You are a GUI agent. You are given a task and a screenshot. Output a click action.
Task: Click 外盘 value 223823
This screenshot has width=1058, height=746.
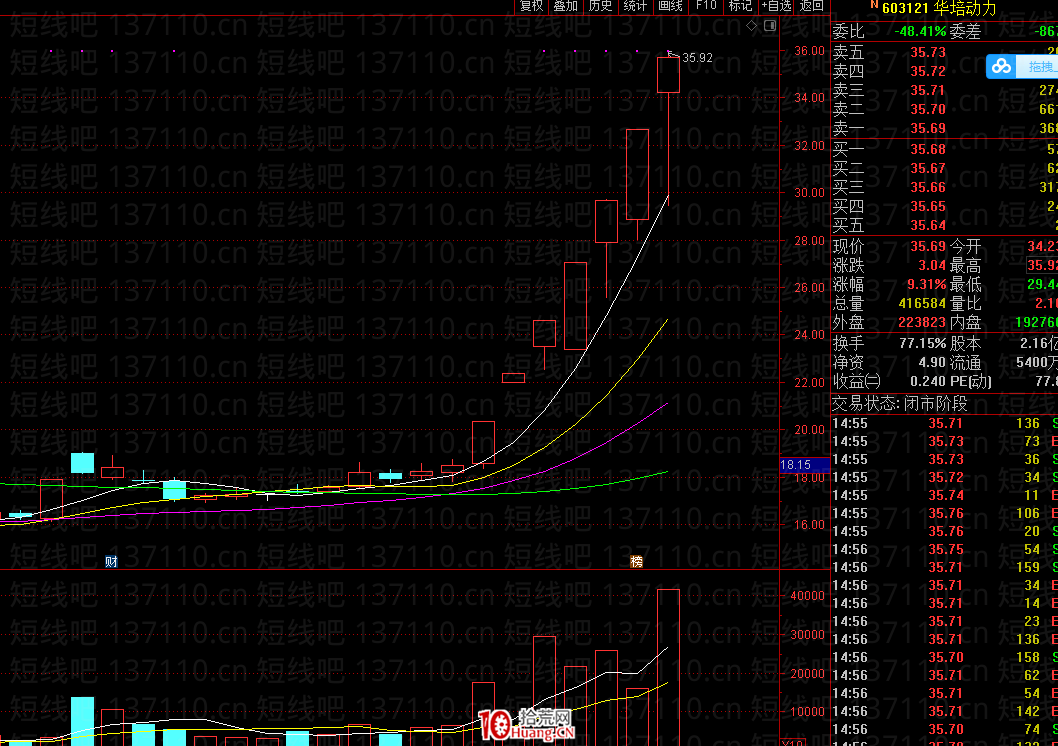point(922,322)
